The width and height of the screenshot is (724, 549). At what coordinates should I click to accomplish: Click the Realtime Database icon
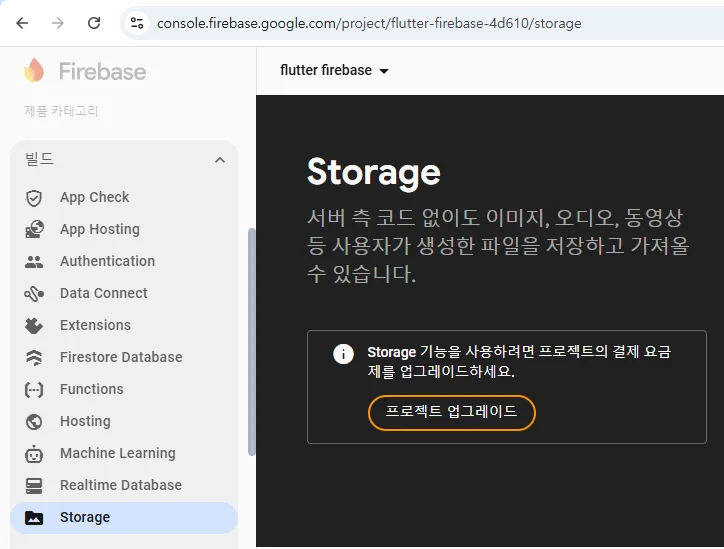(34, 486)
